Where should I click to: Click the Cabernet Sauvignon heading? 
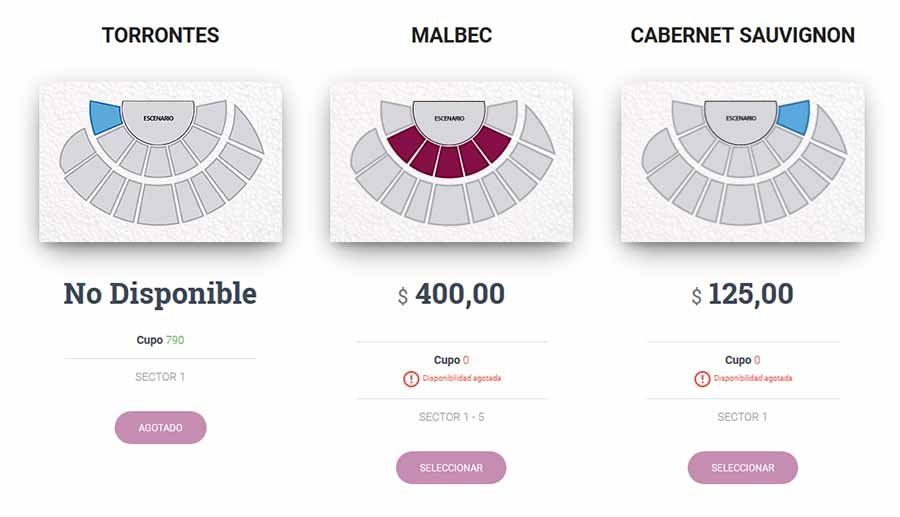742,36
